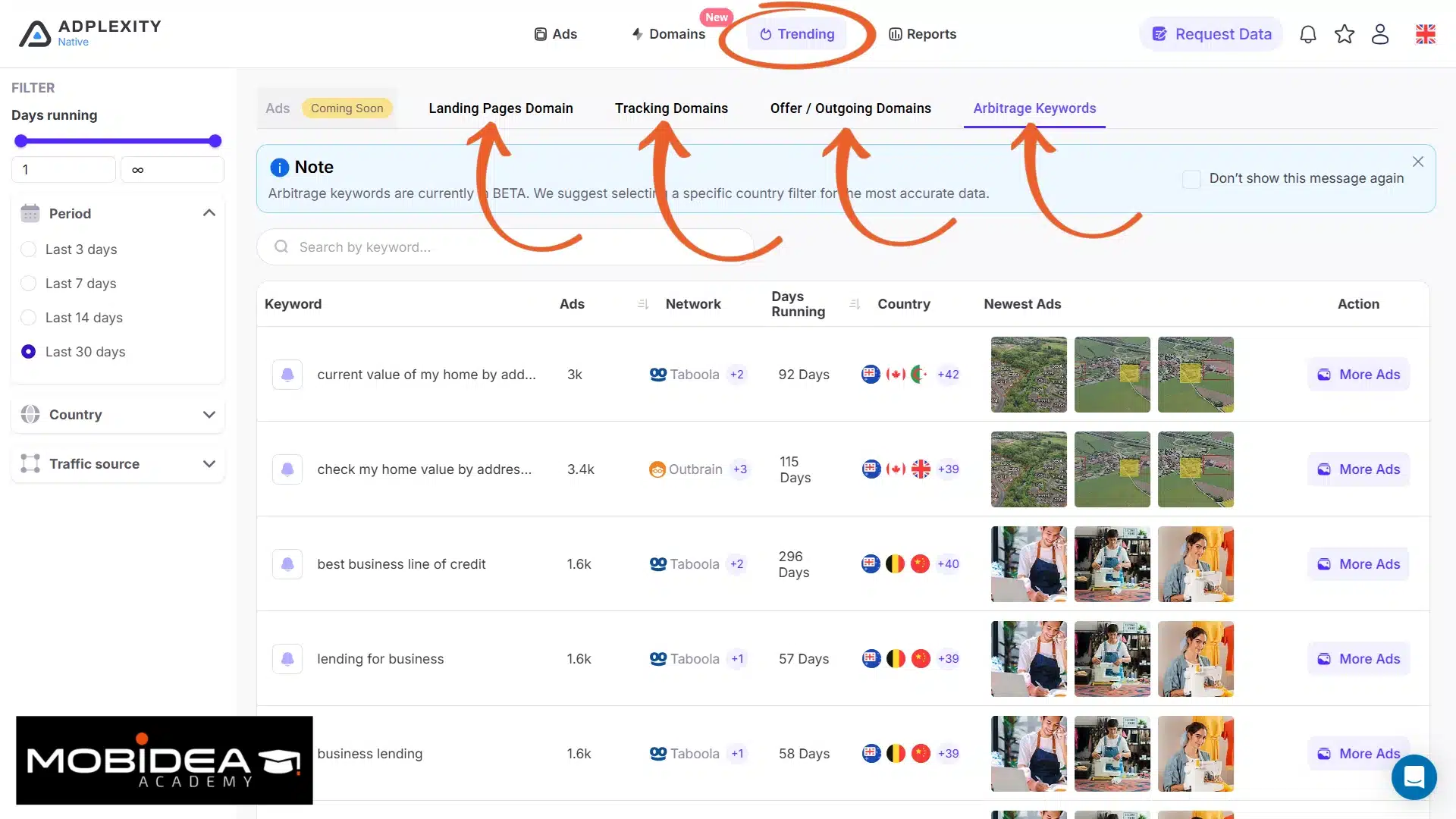Click alert bell for 'best business line of credit'
The height and width of the screenshot is (819, 1456).
click(287, 564)
